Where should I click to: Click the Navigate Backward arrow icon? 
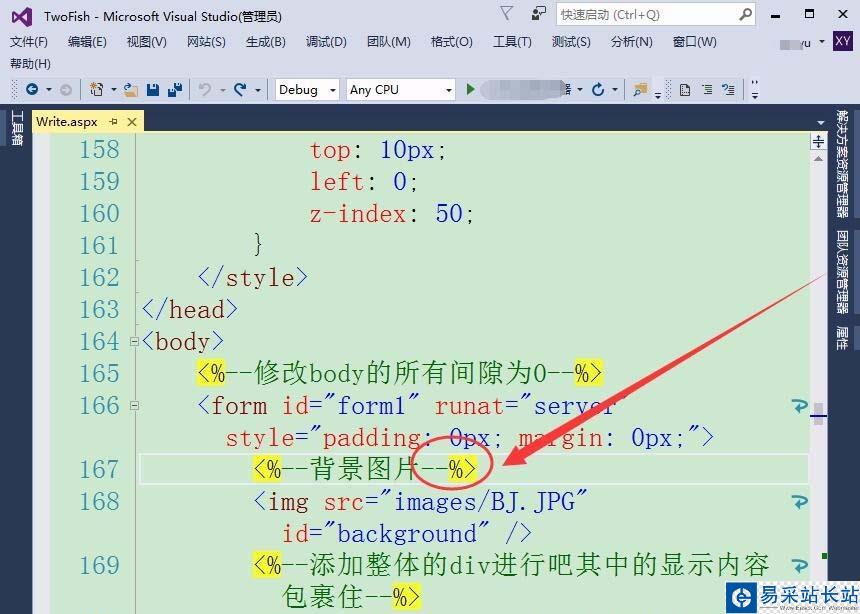(32, 89)
